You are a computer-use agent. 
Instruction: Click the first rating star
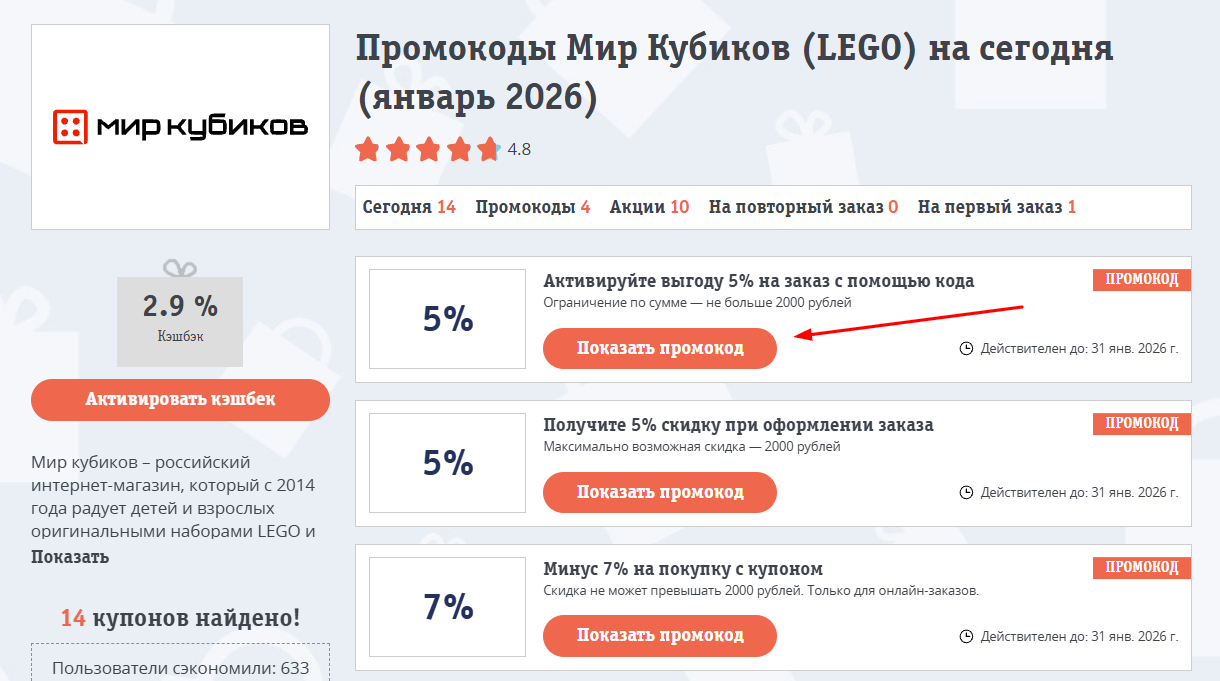[367, 149]
